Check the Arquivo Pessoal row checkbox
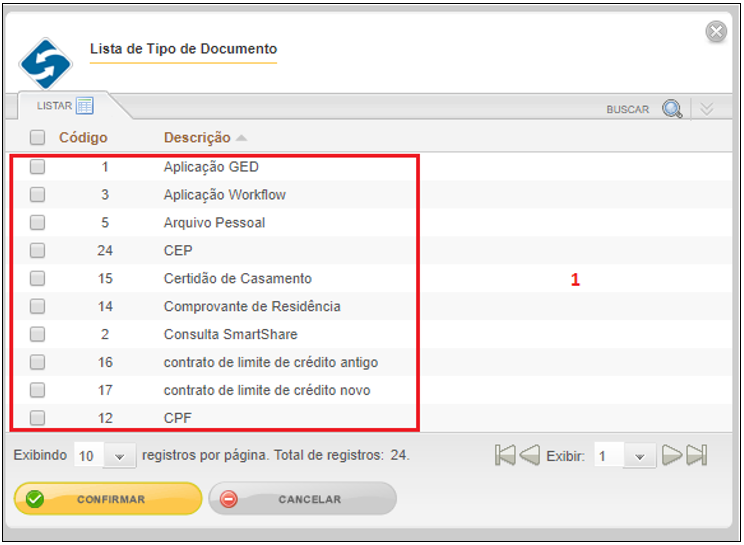Image resolution: width=744 pixels, height=545 pixels. point(37,222)
